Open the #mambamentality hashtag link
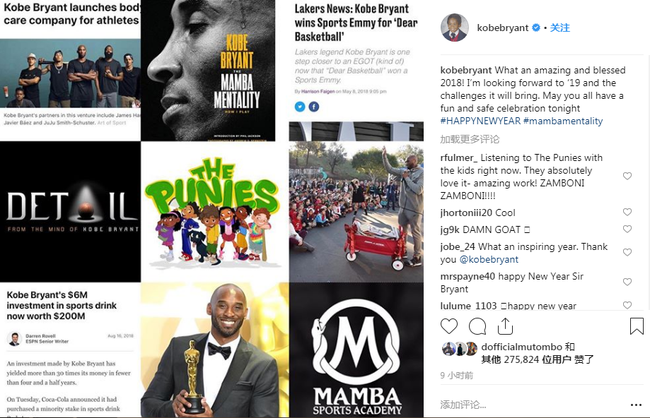This screenshot has width=650, height=418. click(x=563, y=121)
